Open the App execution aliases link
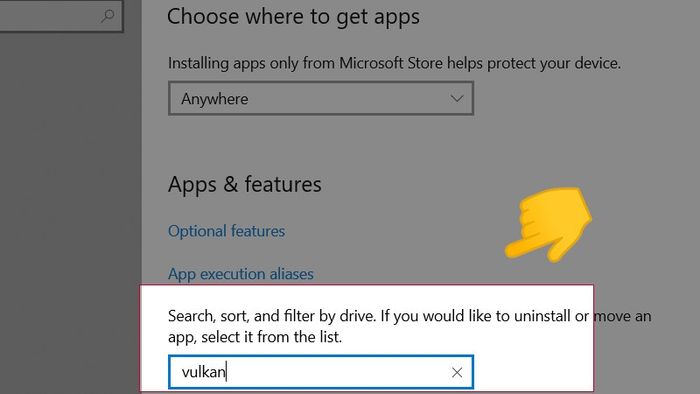700x394 pixels. click(x=241, y=274)
